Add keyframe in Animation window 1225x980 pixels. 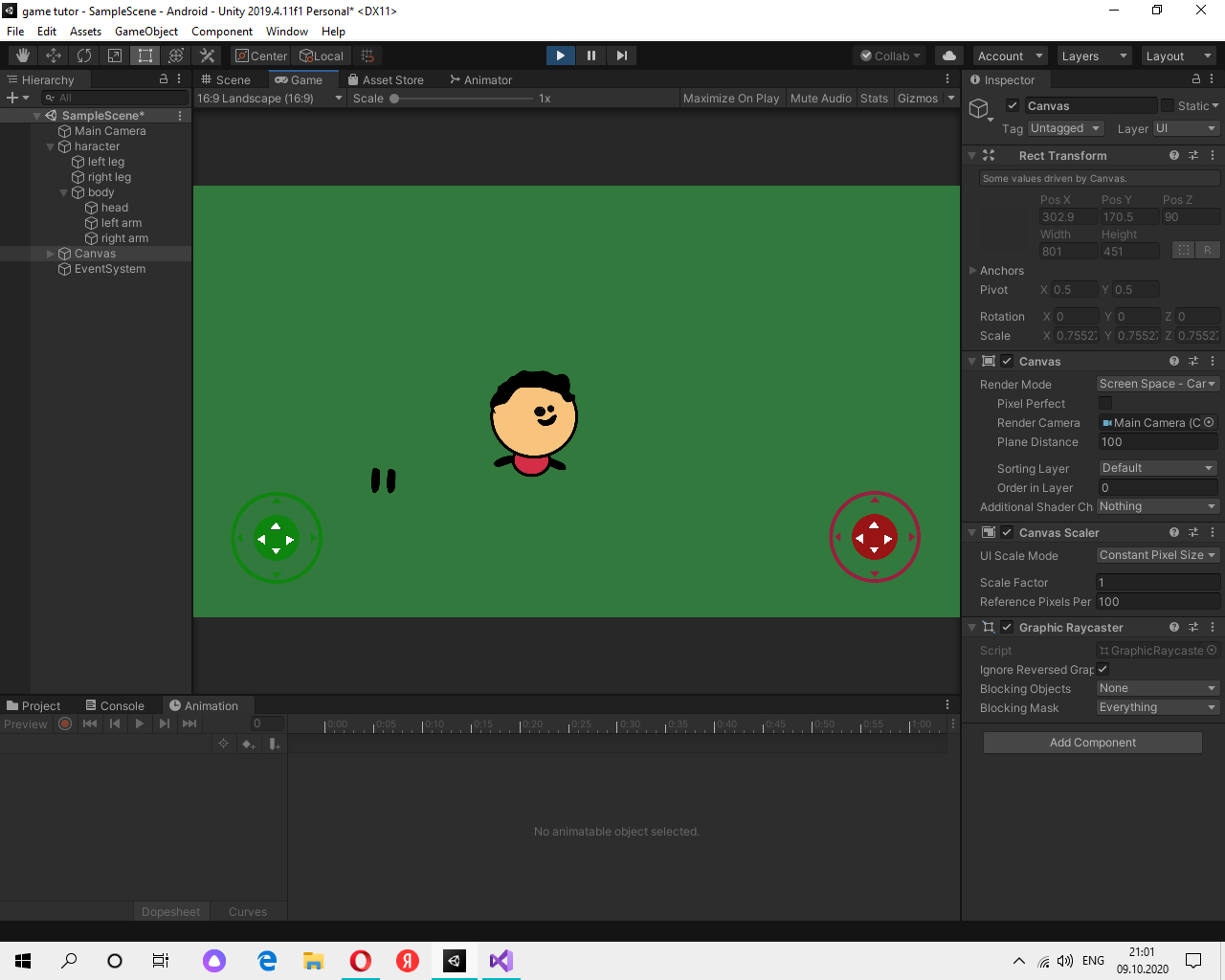pos(249,744)
